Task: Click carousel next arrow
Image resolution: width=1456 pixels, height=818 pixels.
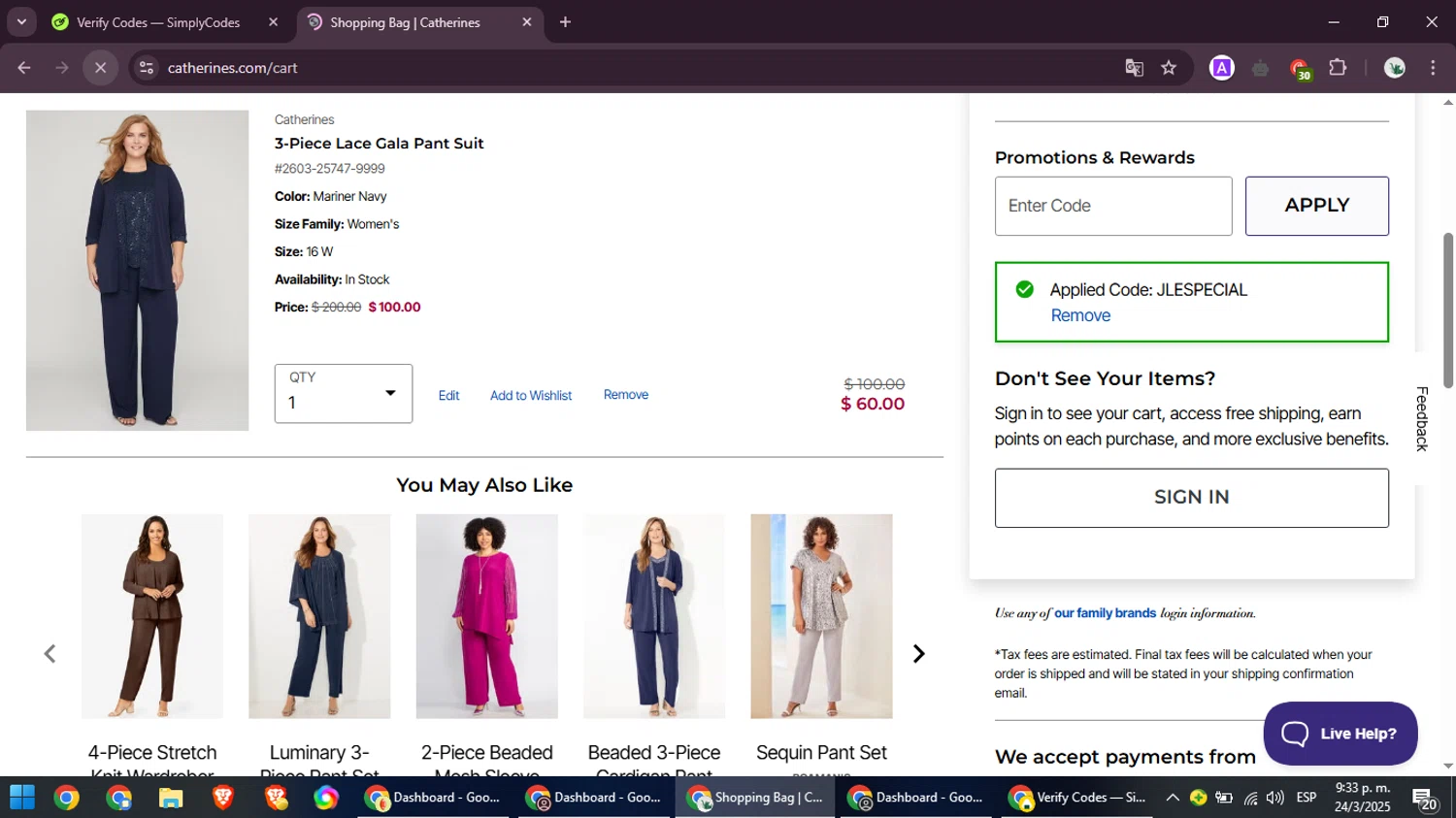Action: pos(918,654)
